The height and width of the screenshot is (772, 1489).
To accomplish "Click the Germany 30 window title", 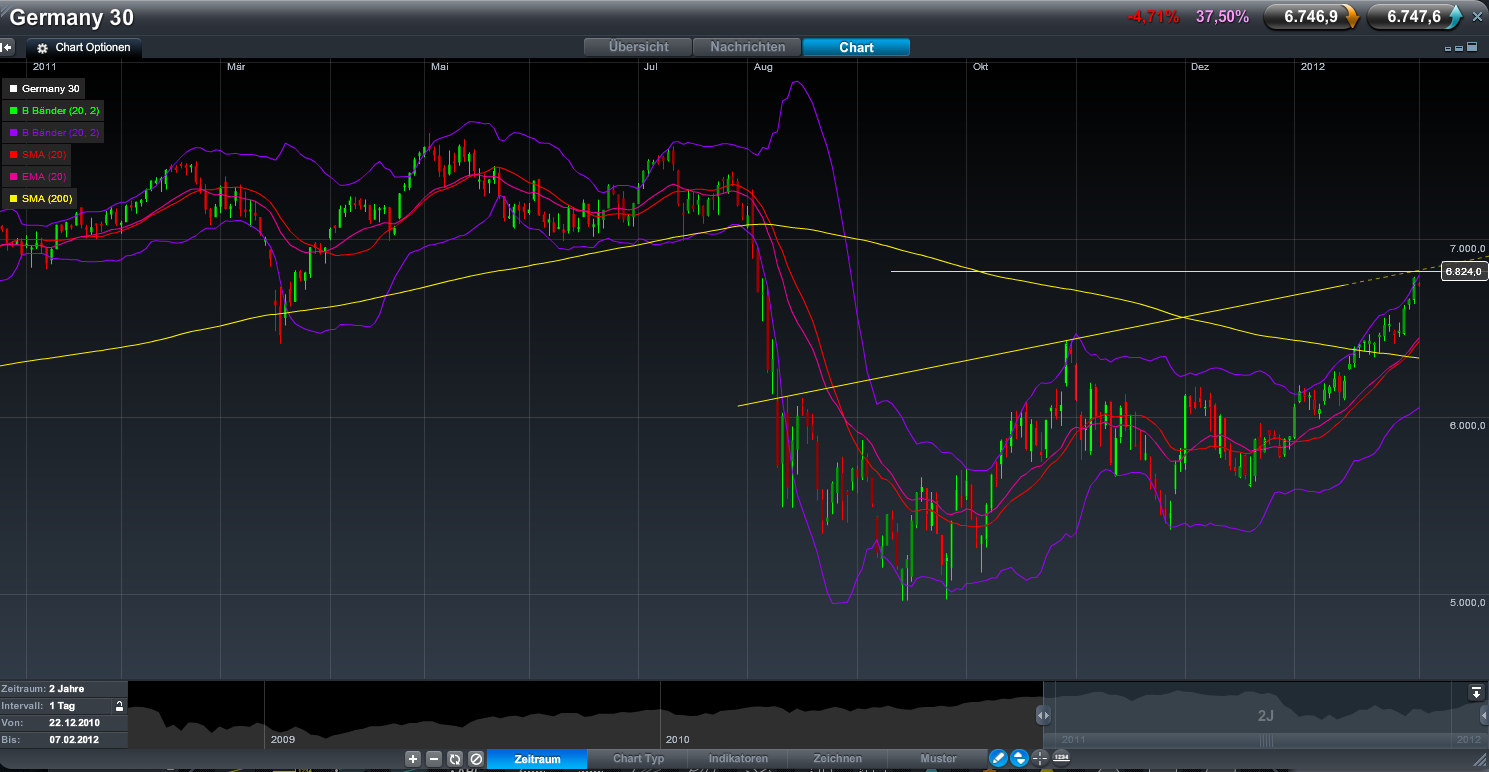I will [71, 17].
